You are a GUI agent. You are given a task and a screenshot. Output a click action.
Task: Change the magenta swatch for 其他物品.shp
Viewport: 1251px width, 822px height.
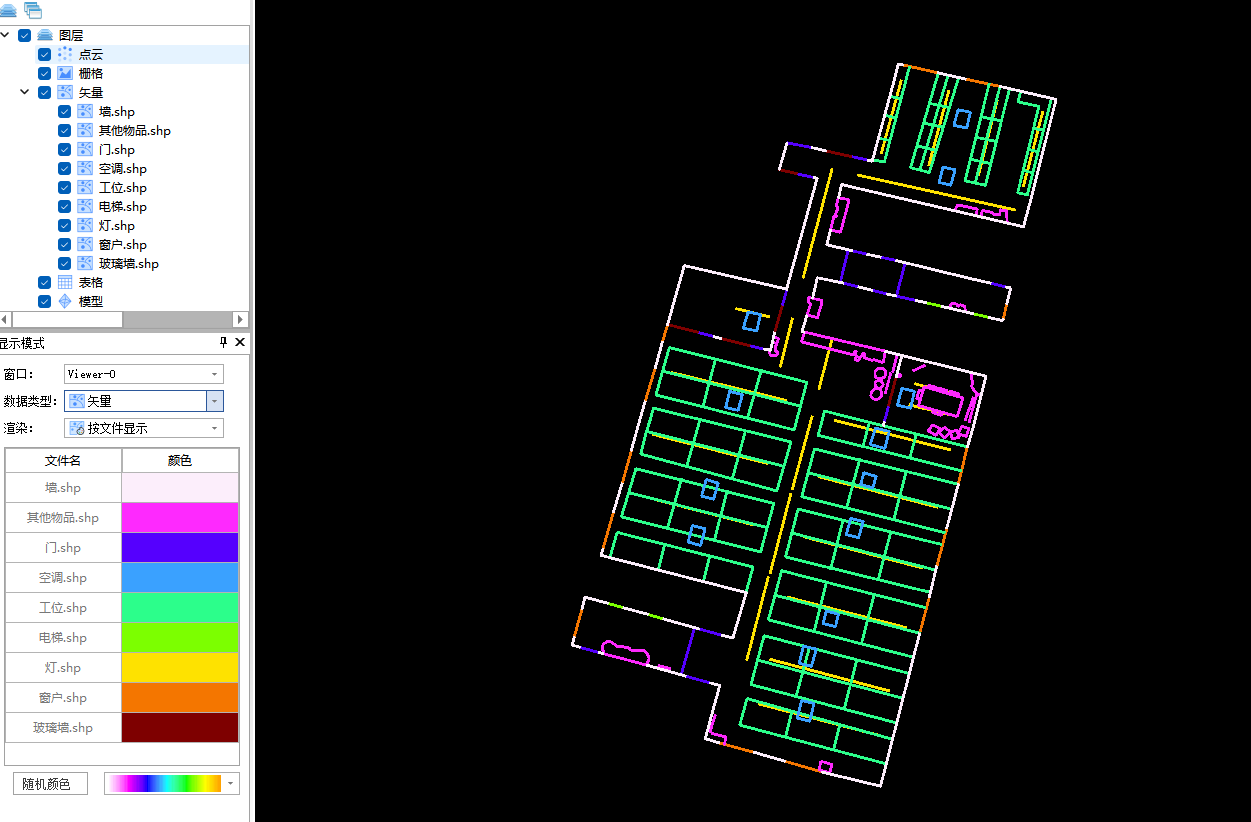pyautogui.click(x=180, y=518)
